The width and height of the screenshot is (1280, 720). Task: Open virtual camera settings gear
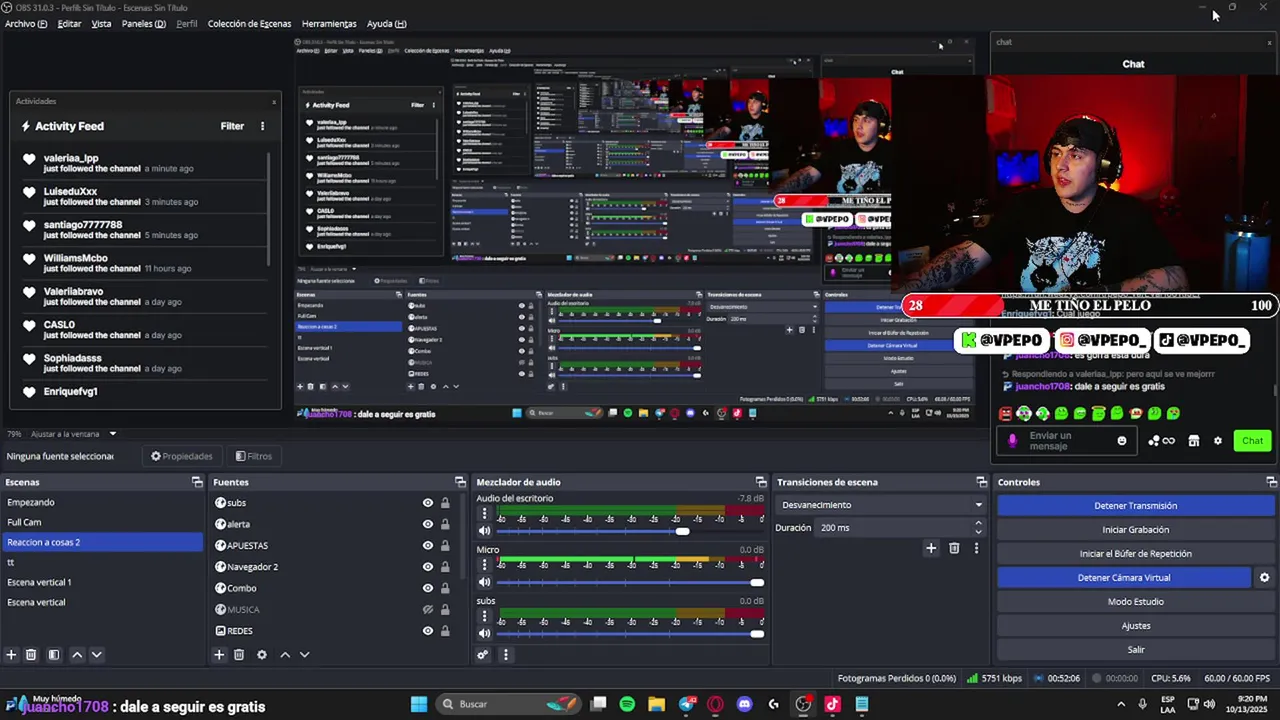click(1264, 578)
